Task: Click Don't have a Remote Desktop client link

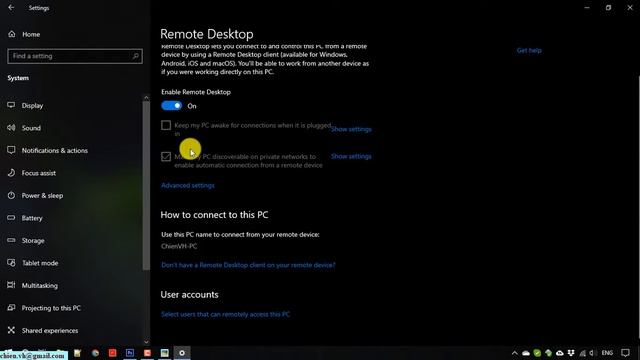Action: coord(248,265)
